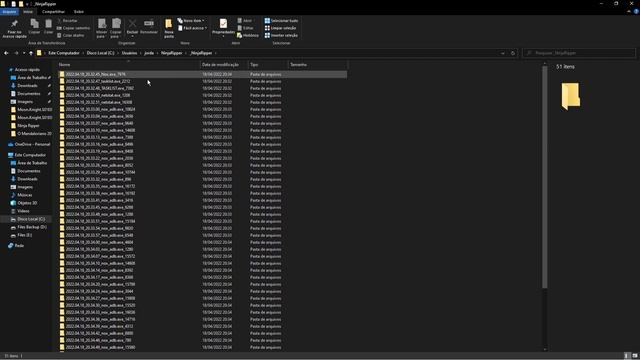Screen dimensions: 640x360
Task: Open Vídeos in the sidebar
Action: click(23, 211)
